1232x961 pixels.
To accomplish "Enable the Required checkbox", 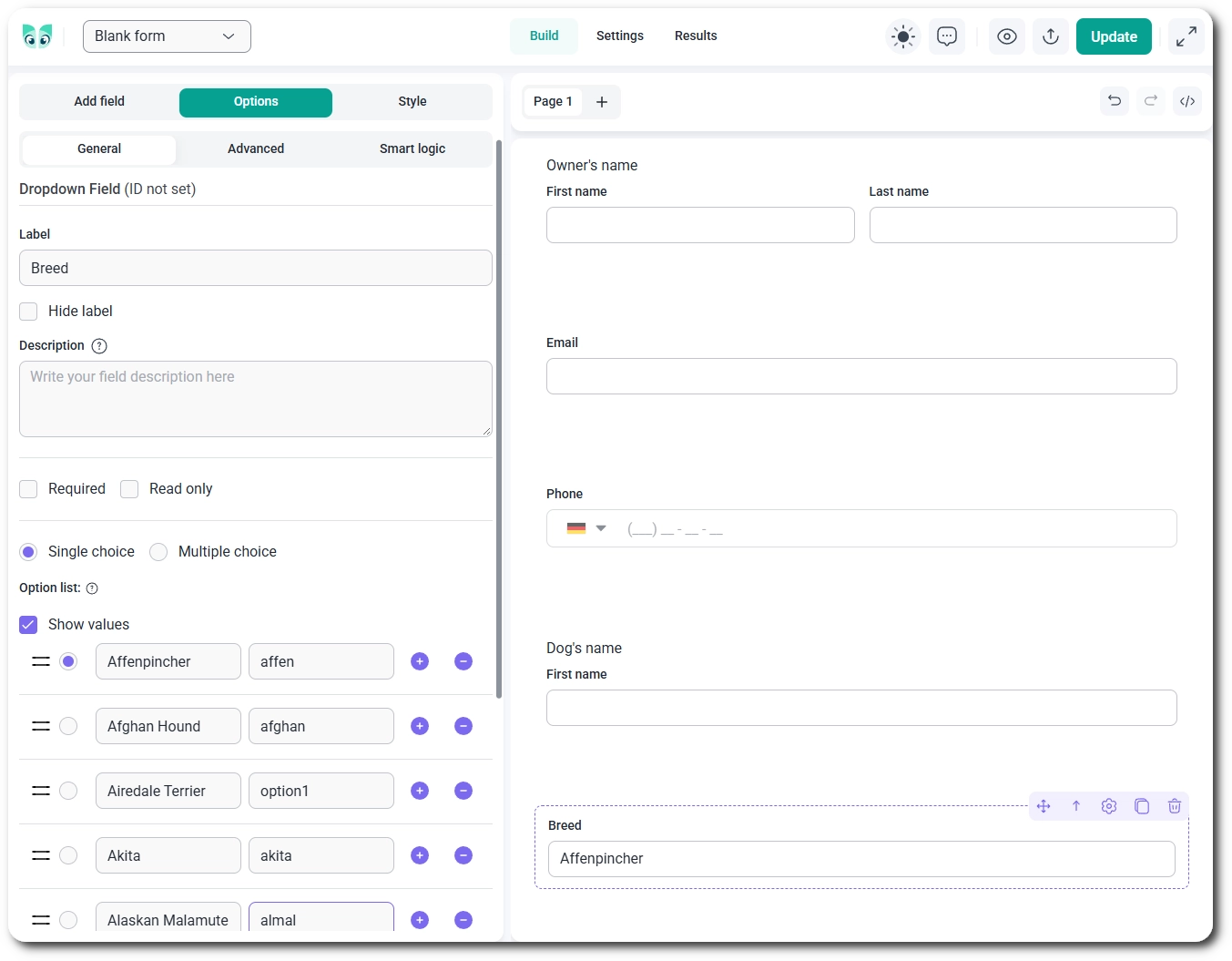I will point(28,489).
